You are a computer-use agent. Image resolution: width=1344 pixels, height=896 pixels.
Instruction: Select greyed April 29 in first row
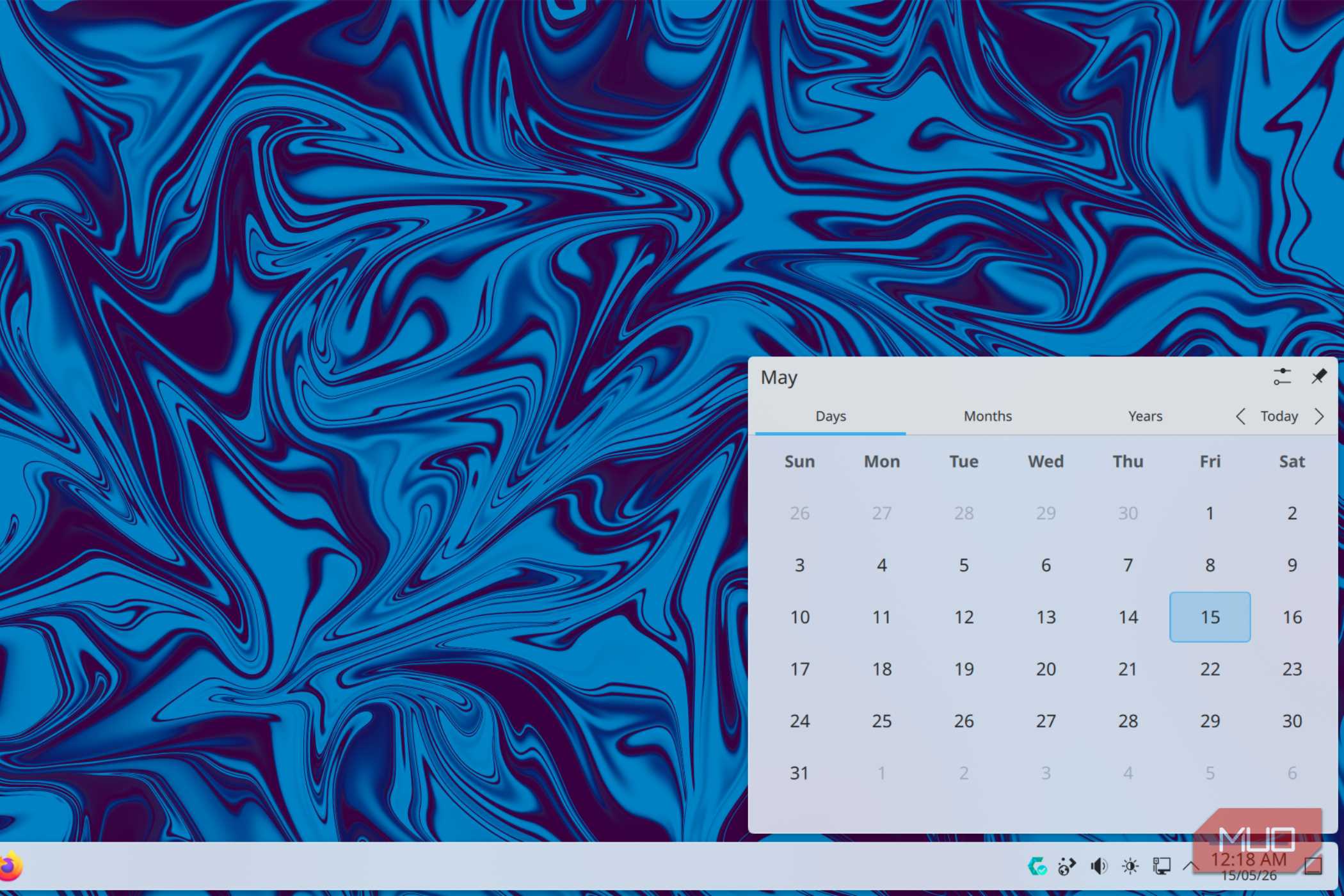pyautogui.click(x=1046, y=513)
